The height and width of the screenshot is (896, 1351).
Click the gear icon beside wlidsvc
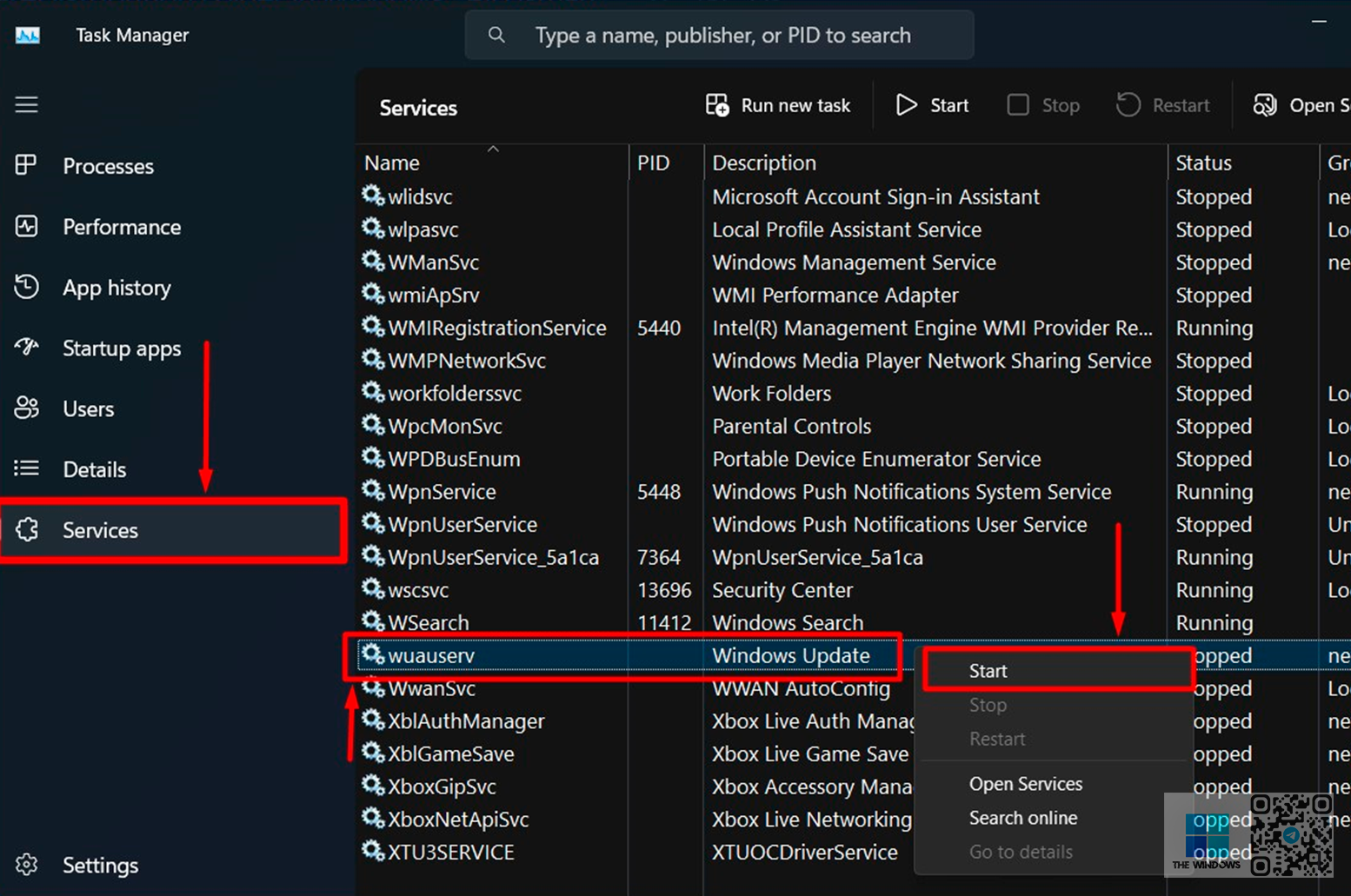[373, 195]
